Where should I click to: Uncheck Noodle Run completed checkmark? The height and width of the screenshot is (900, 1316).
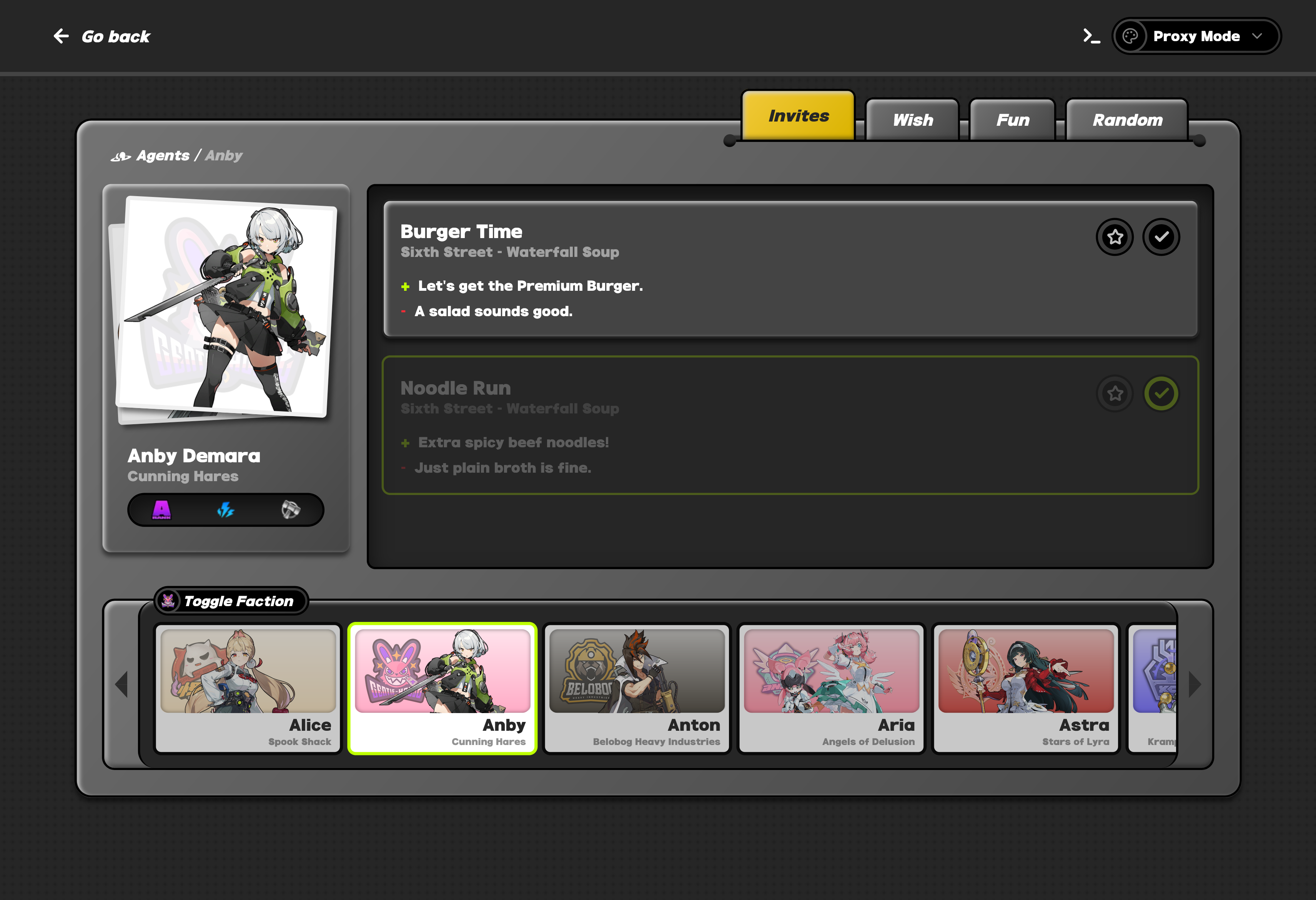click(1161, 393)
